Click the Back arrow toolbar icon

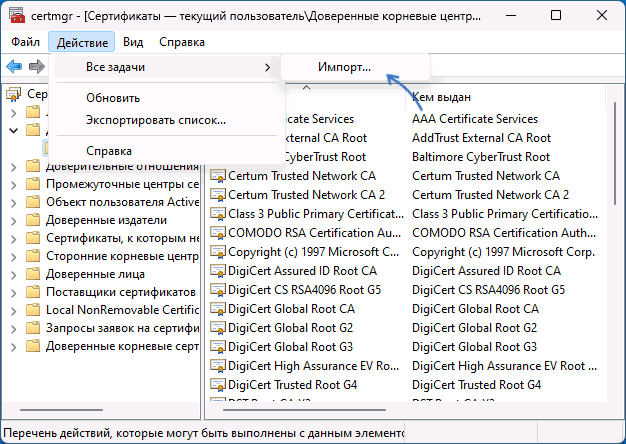(14, 66)
